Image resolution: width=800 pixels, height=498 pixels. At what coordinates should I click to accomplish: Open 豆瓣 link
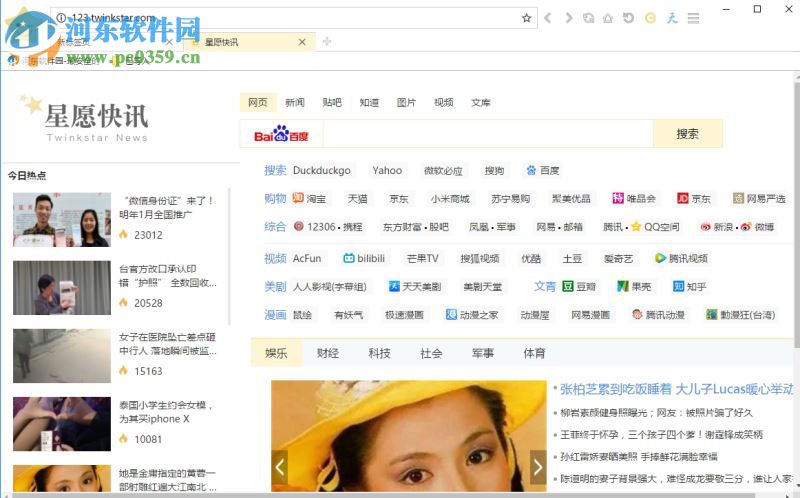(579, 286)
